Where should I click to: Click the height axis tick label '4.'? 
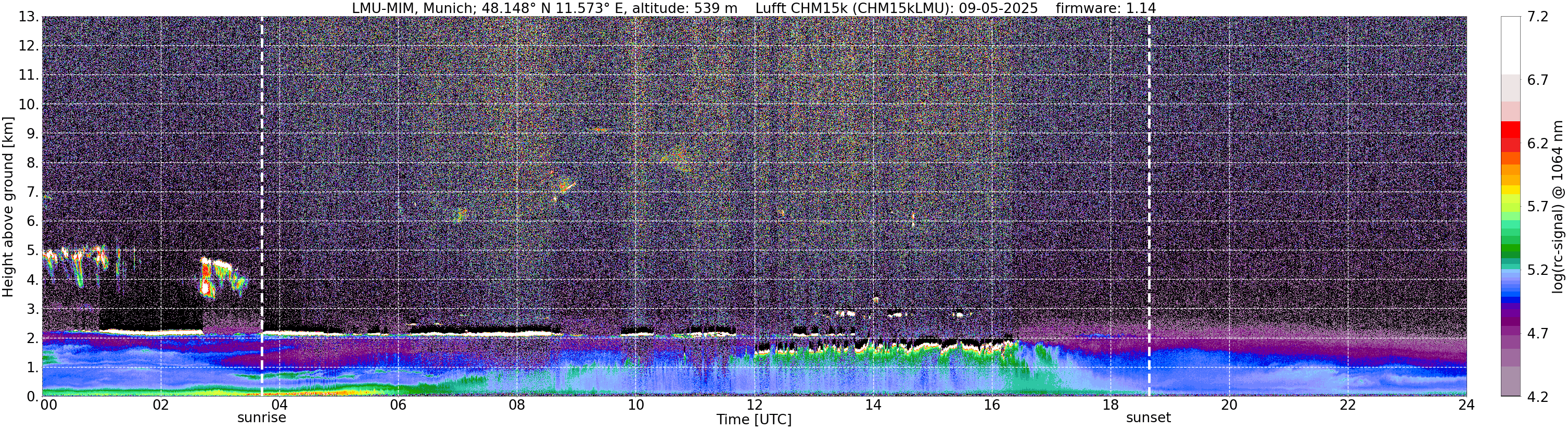[33, 280]
